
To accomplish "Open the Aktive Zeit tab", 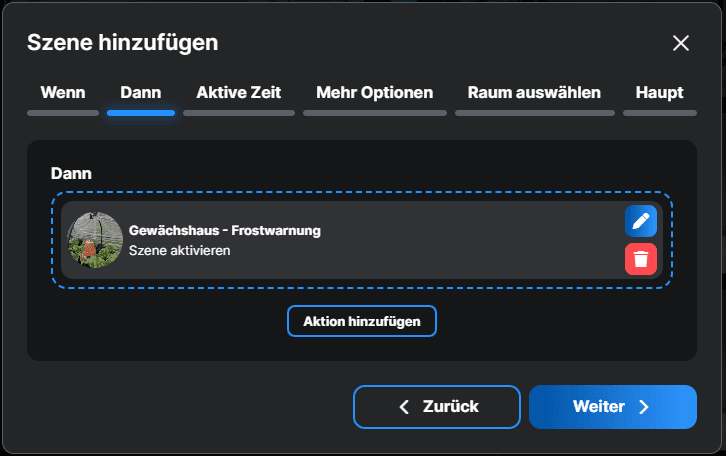I will coord(239,93).
